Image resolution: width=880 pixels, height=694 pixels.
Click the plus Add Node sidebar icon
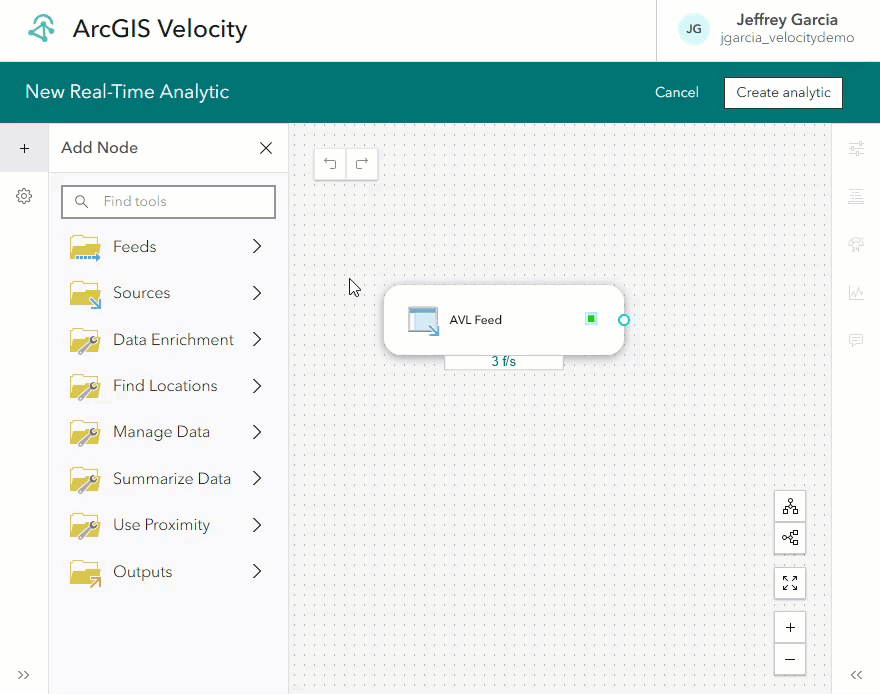(24, 149)
